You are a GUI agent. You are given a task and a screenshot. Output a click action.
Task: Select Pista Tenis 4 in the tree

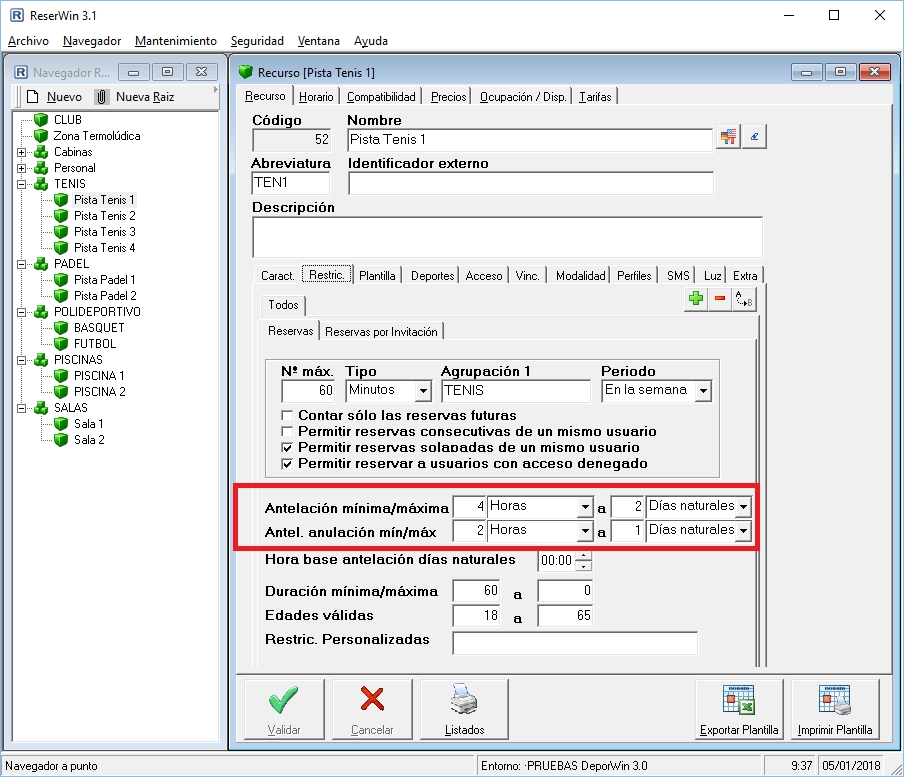coord(104,248)
